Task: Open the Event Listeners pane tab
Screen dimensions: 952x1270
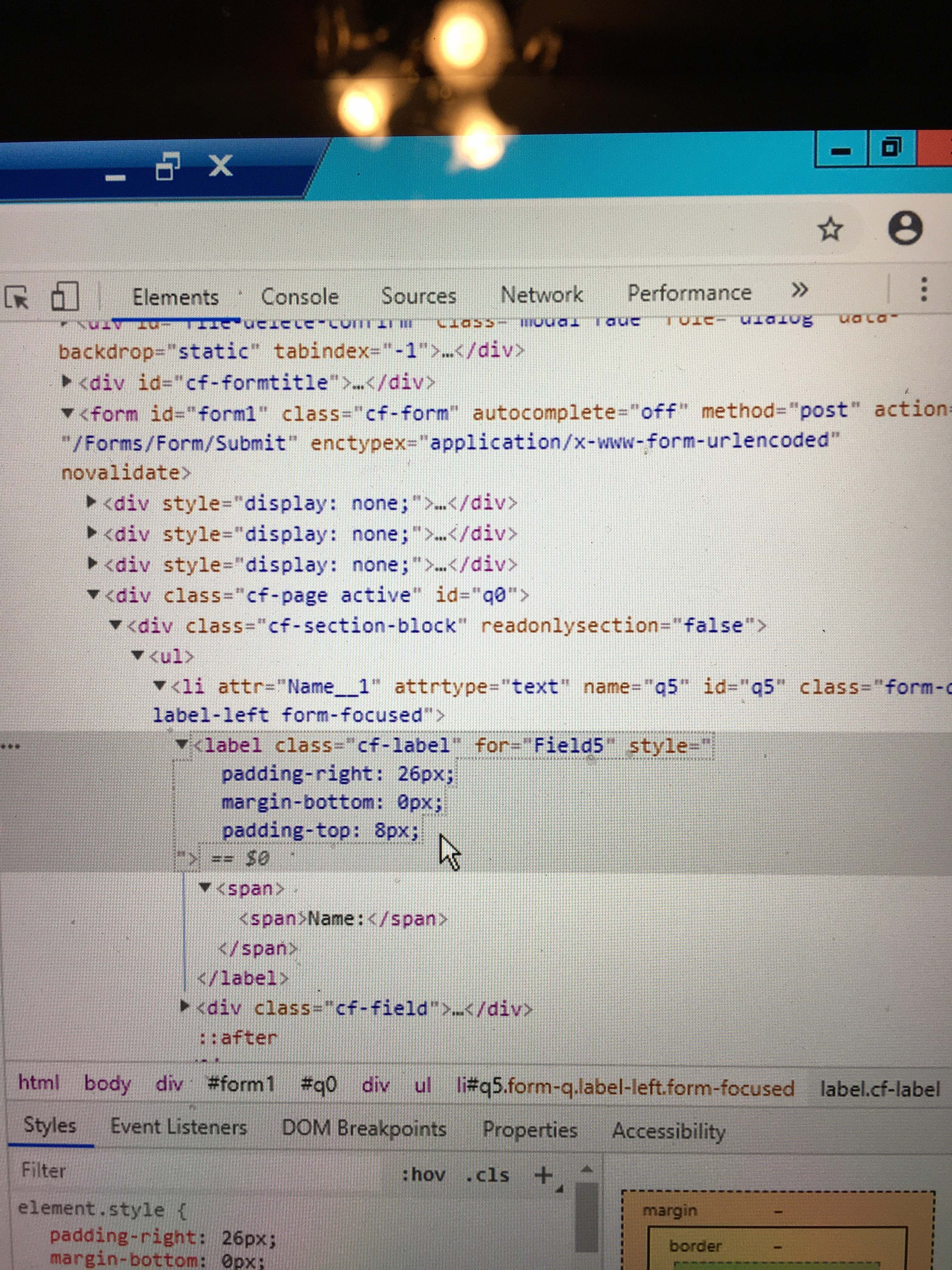Action: click(178, 1126)
